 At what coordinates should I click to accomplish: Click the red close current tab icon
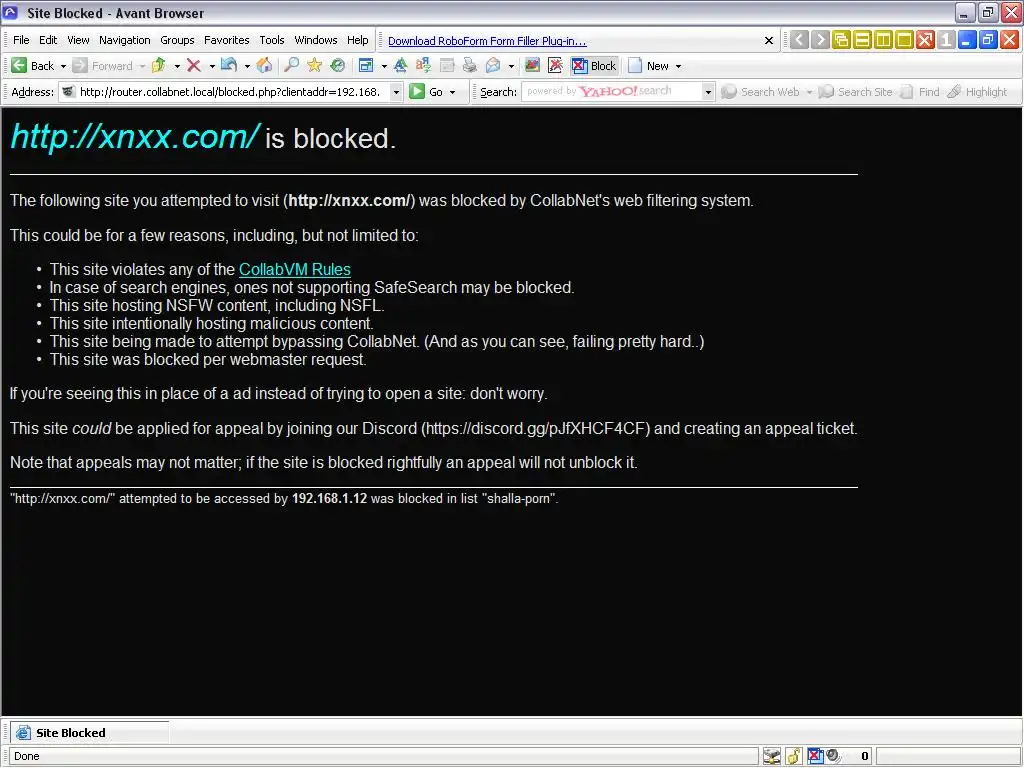tap(1009, 40)
